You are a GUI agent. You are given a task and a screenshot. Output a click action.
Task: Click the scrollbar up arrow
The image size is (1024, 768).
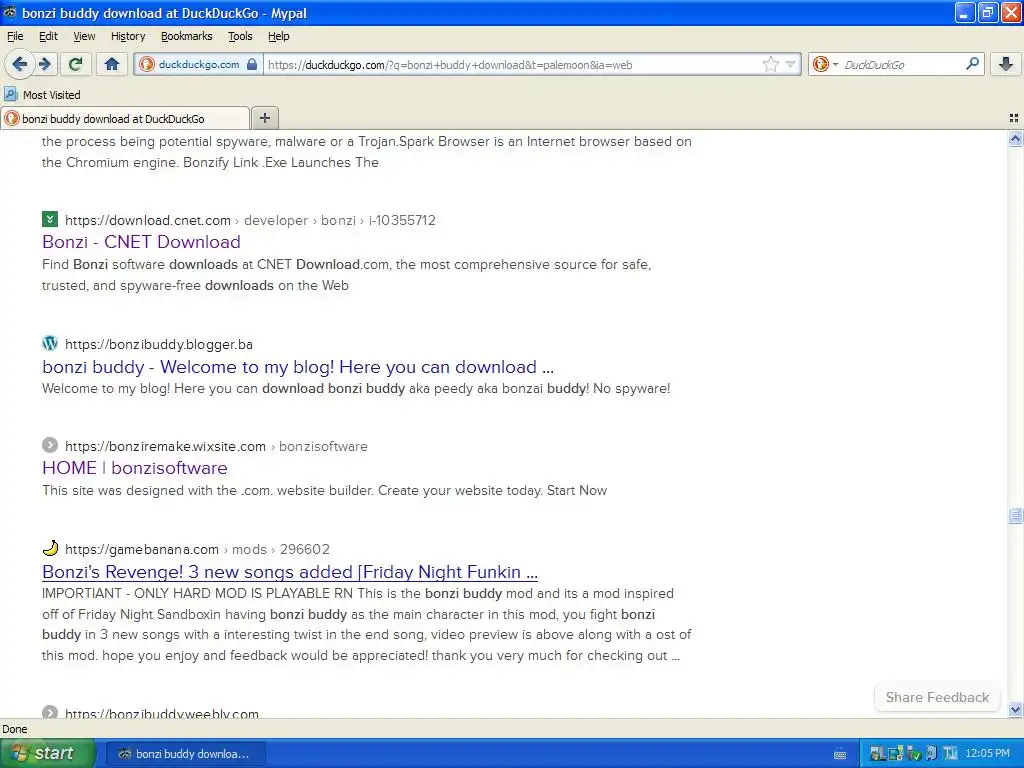click(1015, 138)
